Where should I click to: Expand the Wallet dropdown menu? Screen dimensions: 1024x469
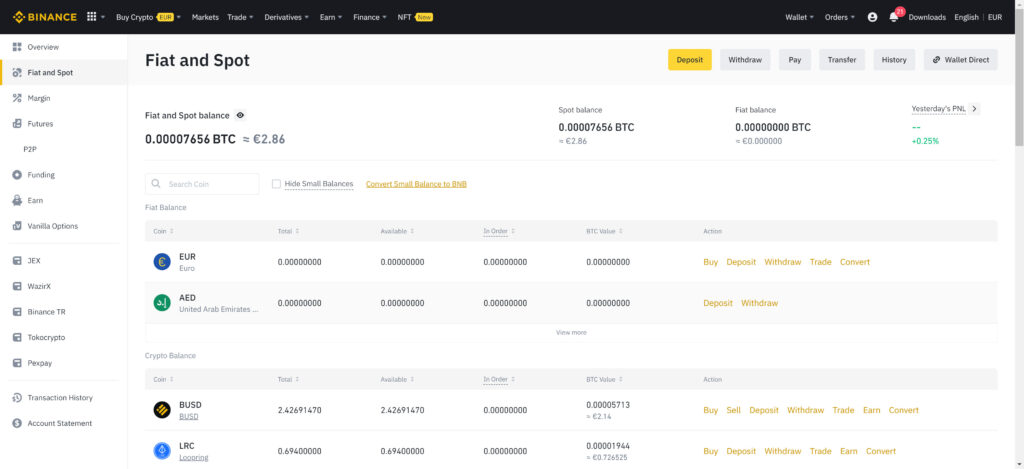point(799,17)
